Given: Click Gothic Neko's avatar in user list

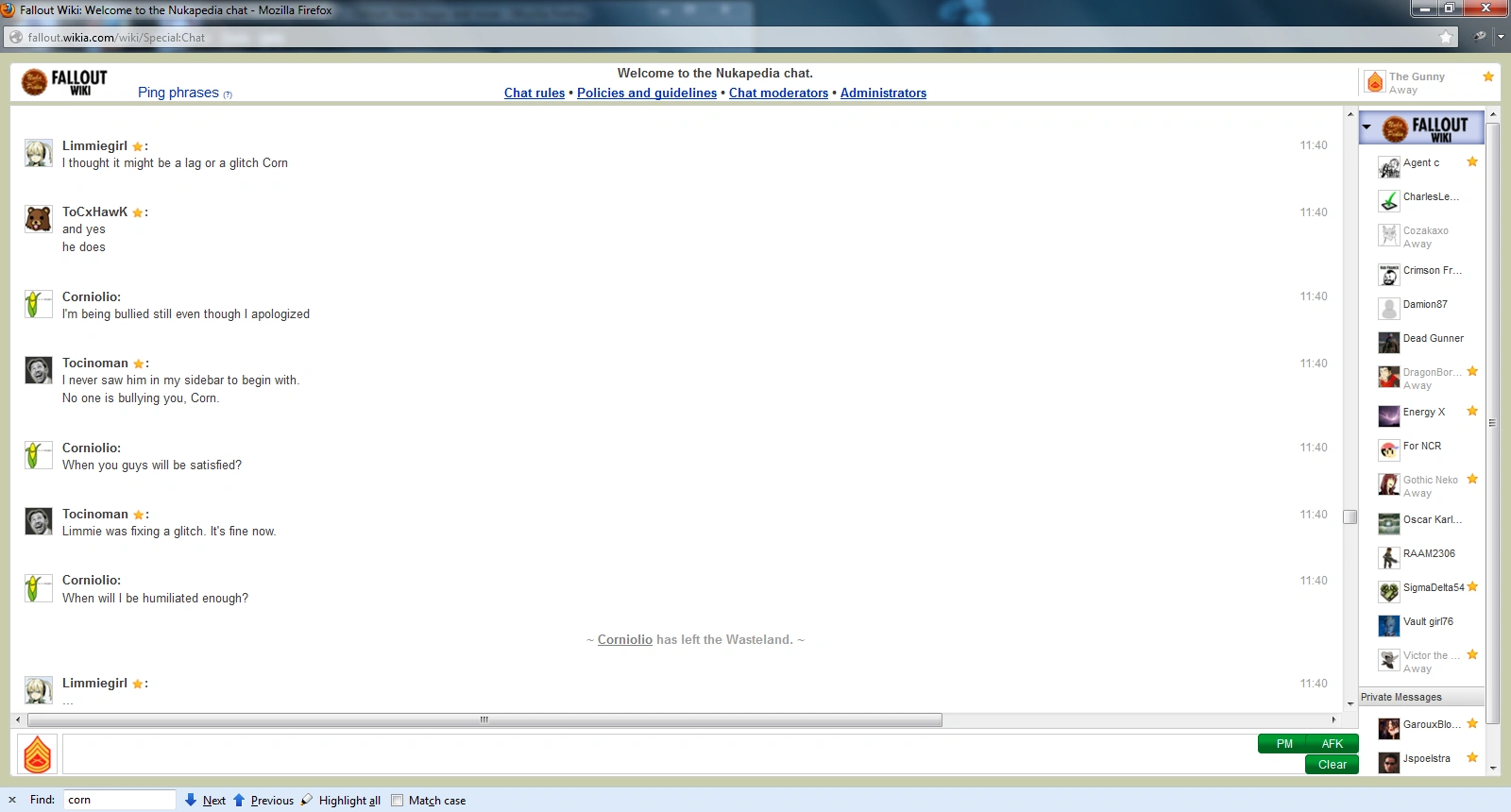Looking at the screenshot, I should point(1389,484).
